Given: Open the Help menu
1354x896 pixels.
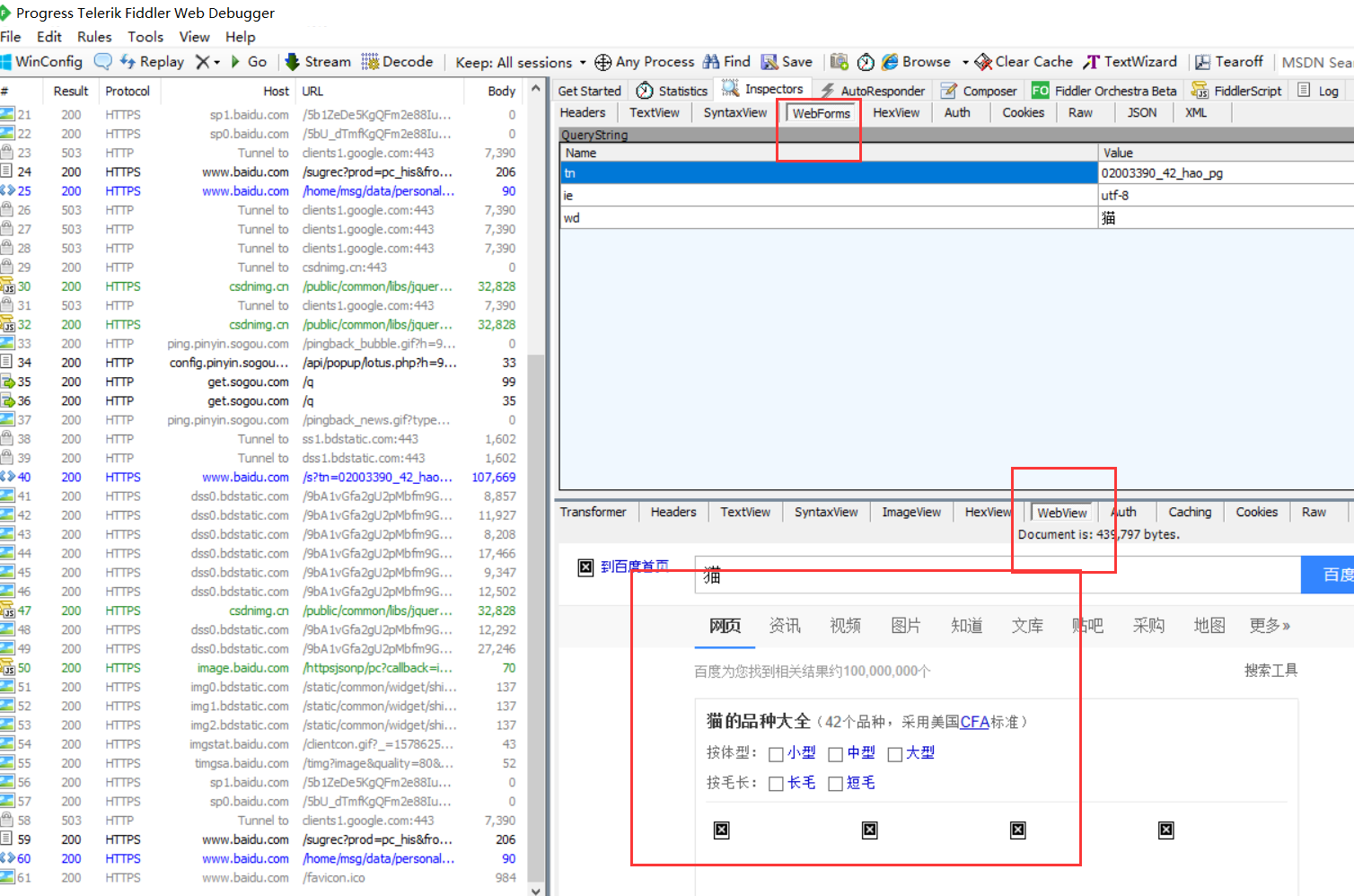Looking at the screenshot, I should (240, 37).
